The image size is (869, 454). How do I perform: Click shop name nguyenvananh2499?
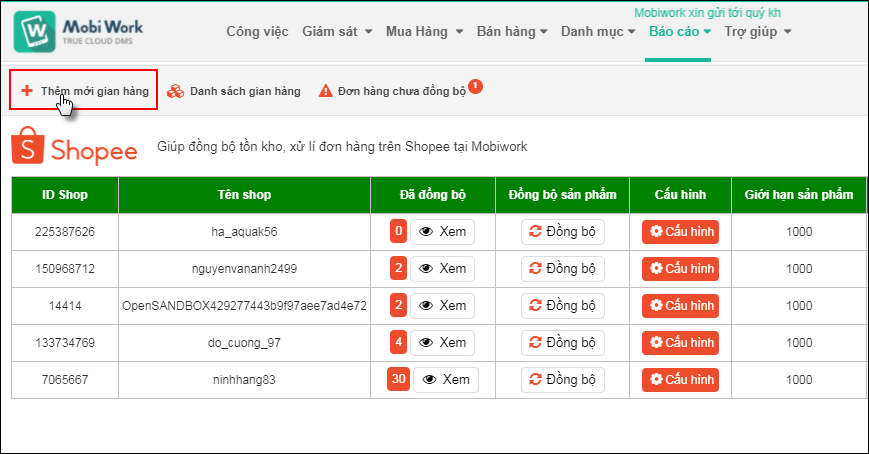click(x=244, y=269)
